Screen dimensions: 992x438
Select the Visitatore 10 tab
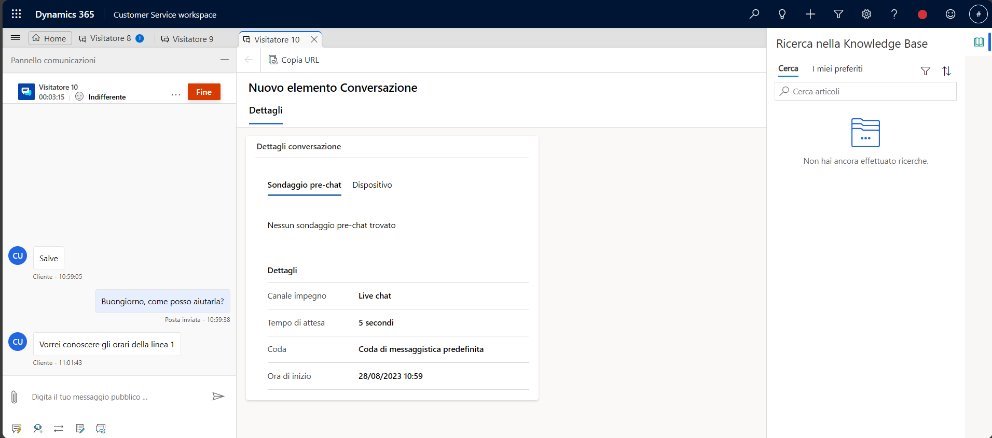(276, 39)
